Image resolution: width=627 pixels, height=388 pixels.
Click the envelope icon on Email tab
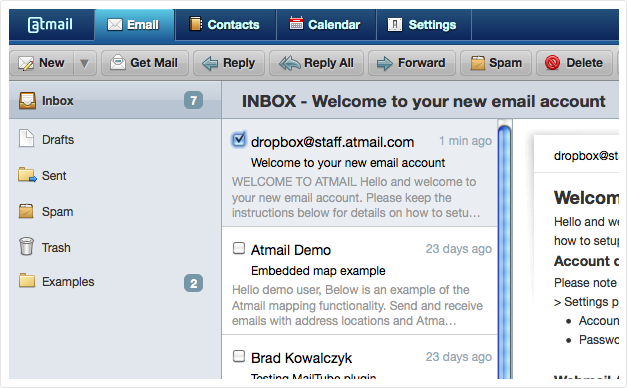(x=115, y=25)
